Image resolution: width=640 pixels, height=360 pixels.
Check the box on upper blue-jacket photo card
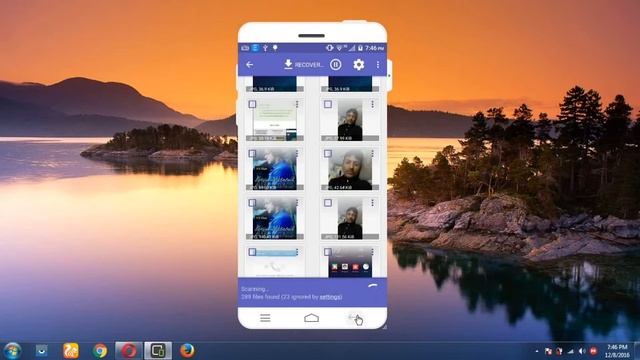point(252,153)
